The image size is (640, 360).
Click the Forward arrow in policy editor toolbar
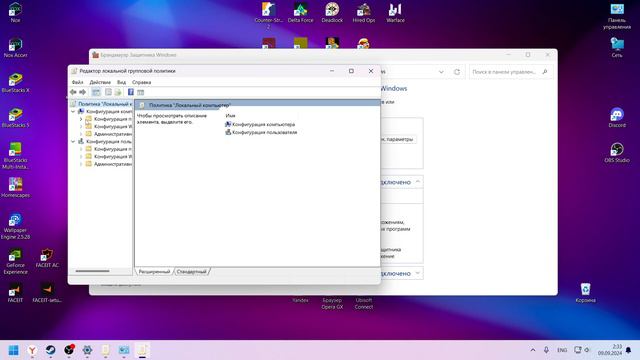click(x=82, y=92)
